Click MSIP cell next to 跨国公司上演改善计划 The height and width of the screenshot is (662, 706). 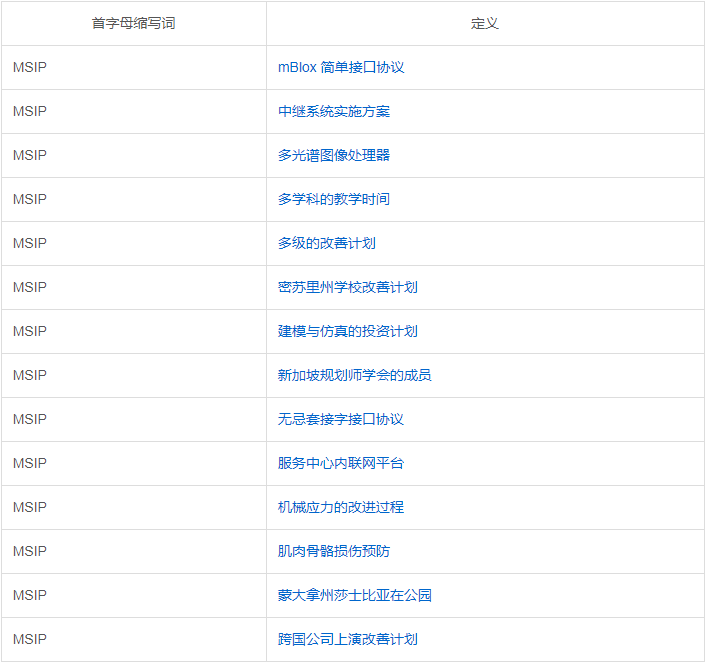coord(30,639)
